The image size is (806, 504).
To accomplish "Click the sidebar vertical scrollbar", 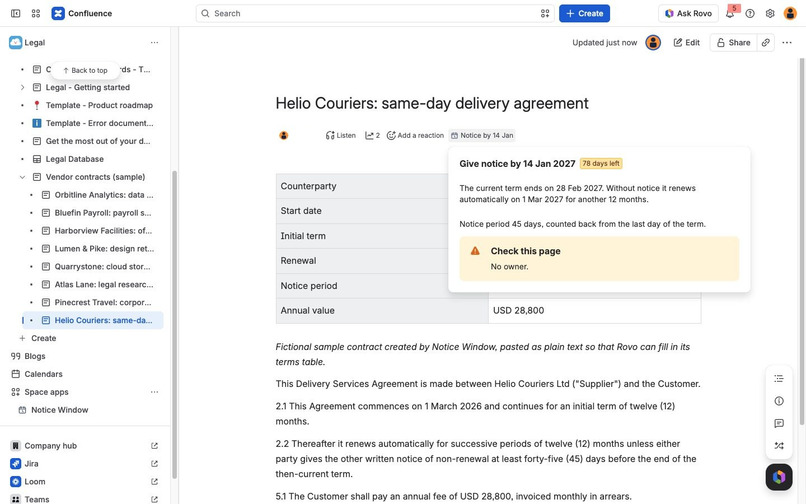I will 174,324.
